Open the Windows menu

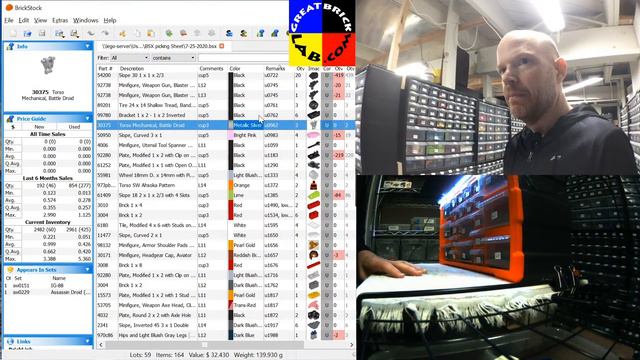coord(85,20)
